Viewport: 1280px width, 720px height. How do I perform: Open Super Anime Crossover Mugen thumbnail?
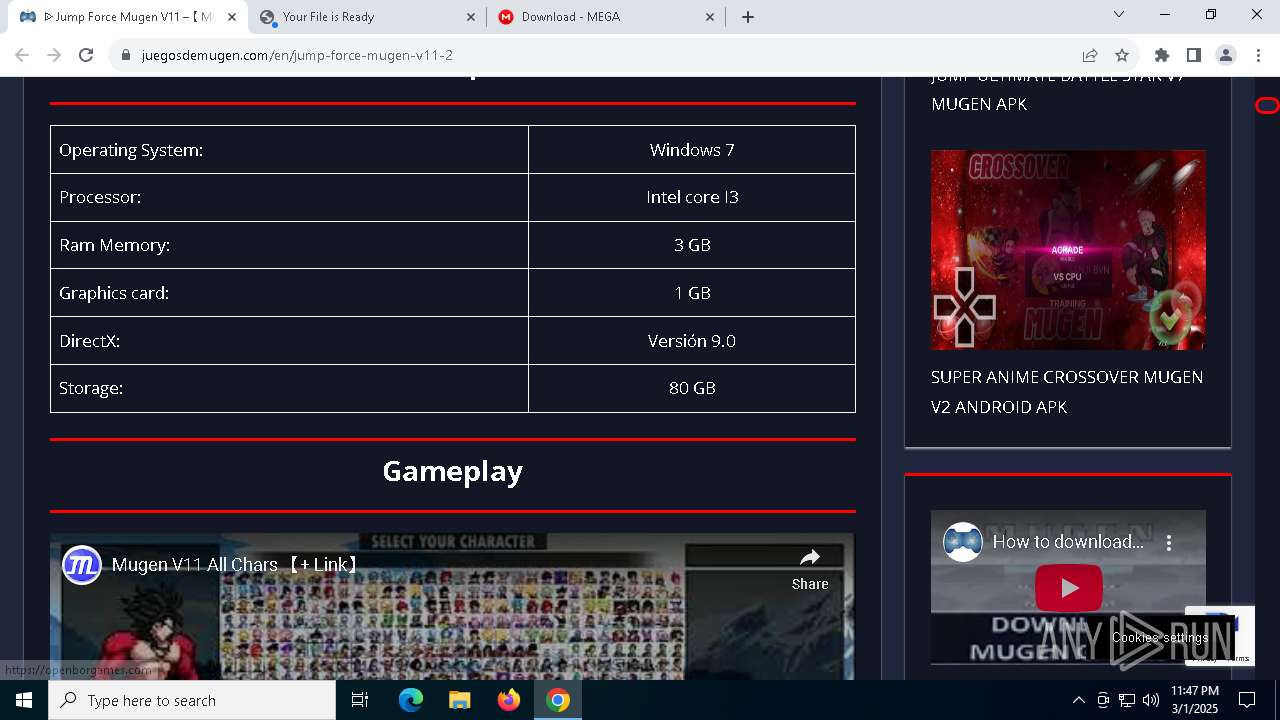1068,250
